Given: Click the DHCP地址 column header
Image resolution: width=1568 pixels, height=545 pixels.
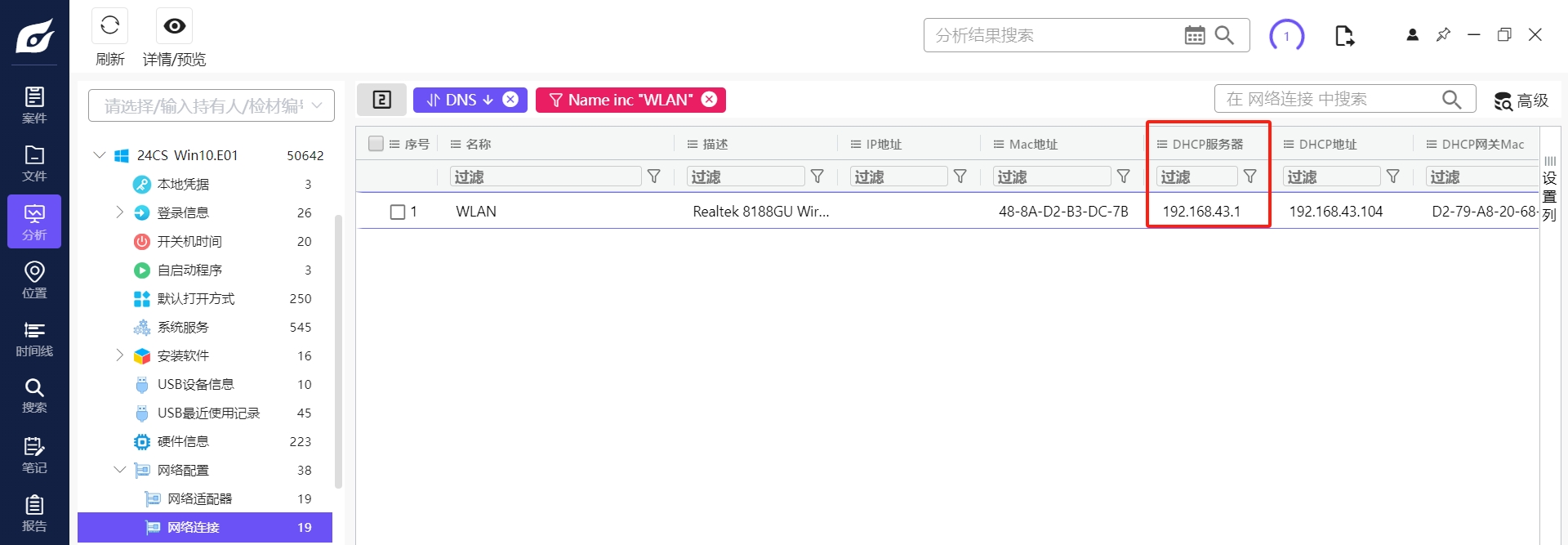Looking at the screenshot, I should pyautogui.click(x=1328, y=144).
